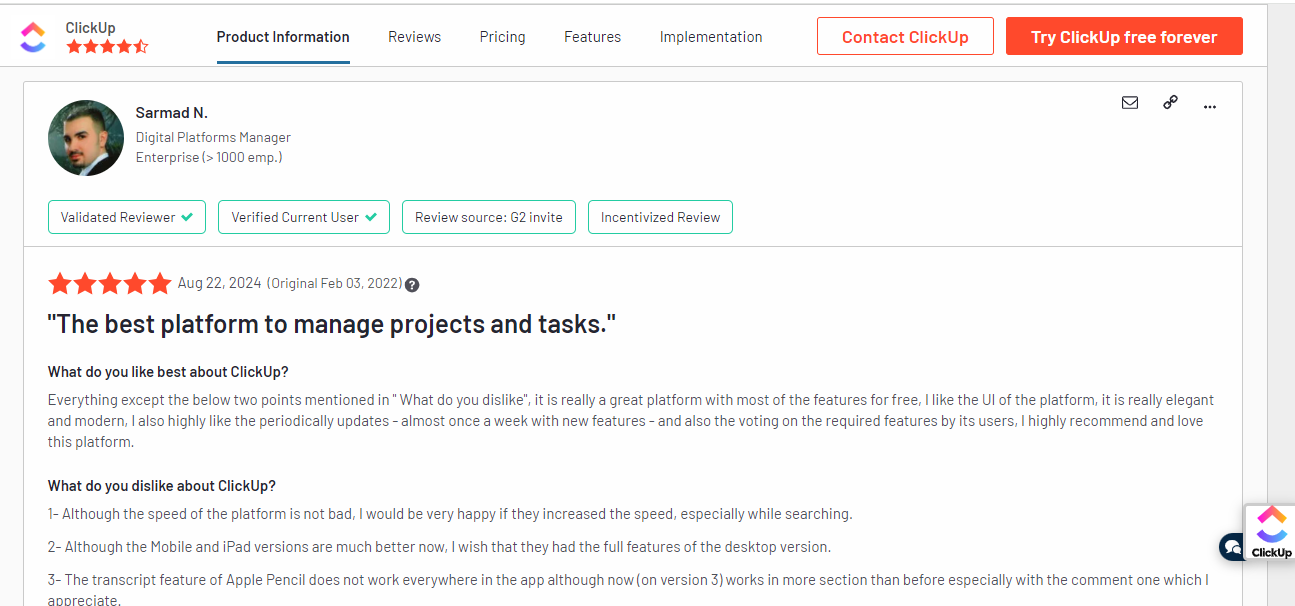The image size is (1295, 606).
Task: Open the Reviews tab
Action: click(x=414, y=37)
